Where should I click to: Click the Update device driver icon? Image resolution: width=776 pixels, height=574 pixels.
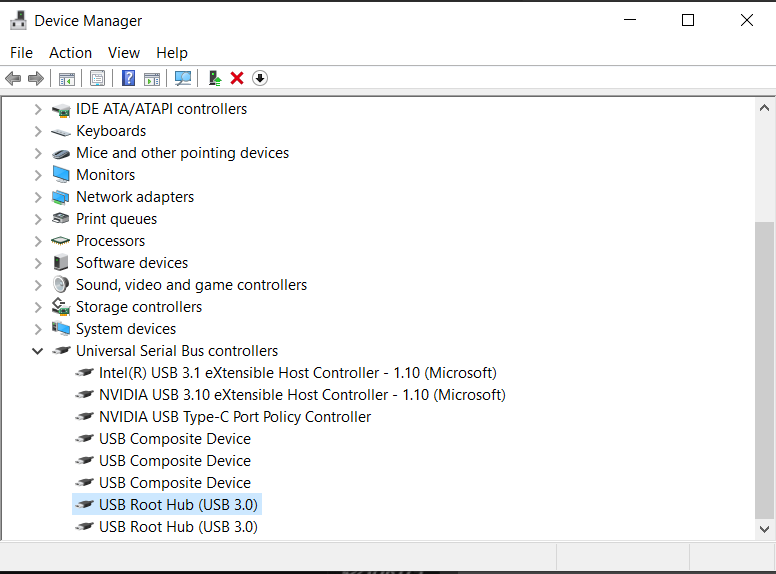pos(215,78)
